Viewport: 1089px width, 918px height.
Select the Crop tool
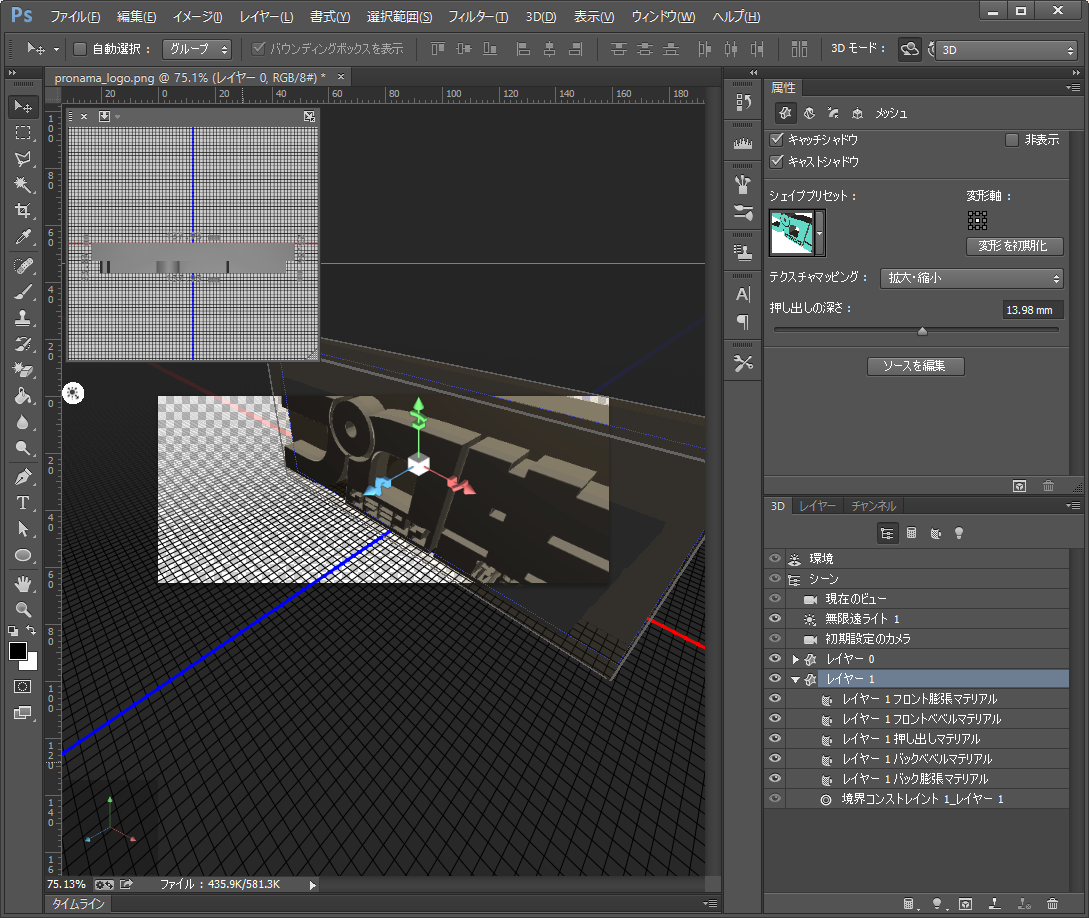23,211
